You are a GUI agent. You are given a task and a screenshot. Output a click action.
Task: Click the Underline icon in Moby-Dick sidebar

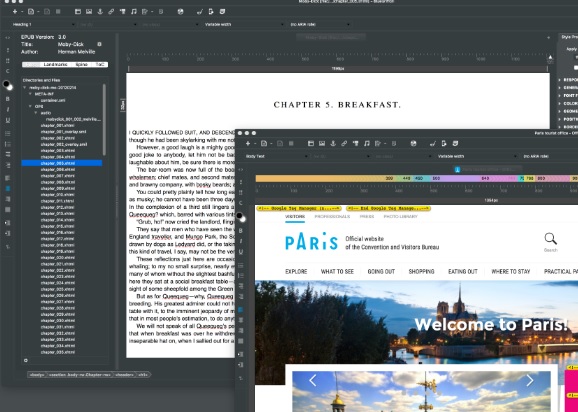point(8,120)
